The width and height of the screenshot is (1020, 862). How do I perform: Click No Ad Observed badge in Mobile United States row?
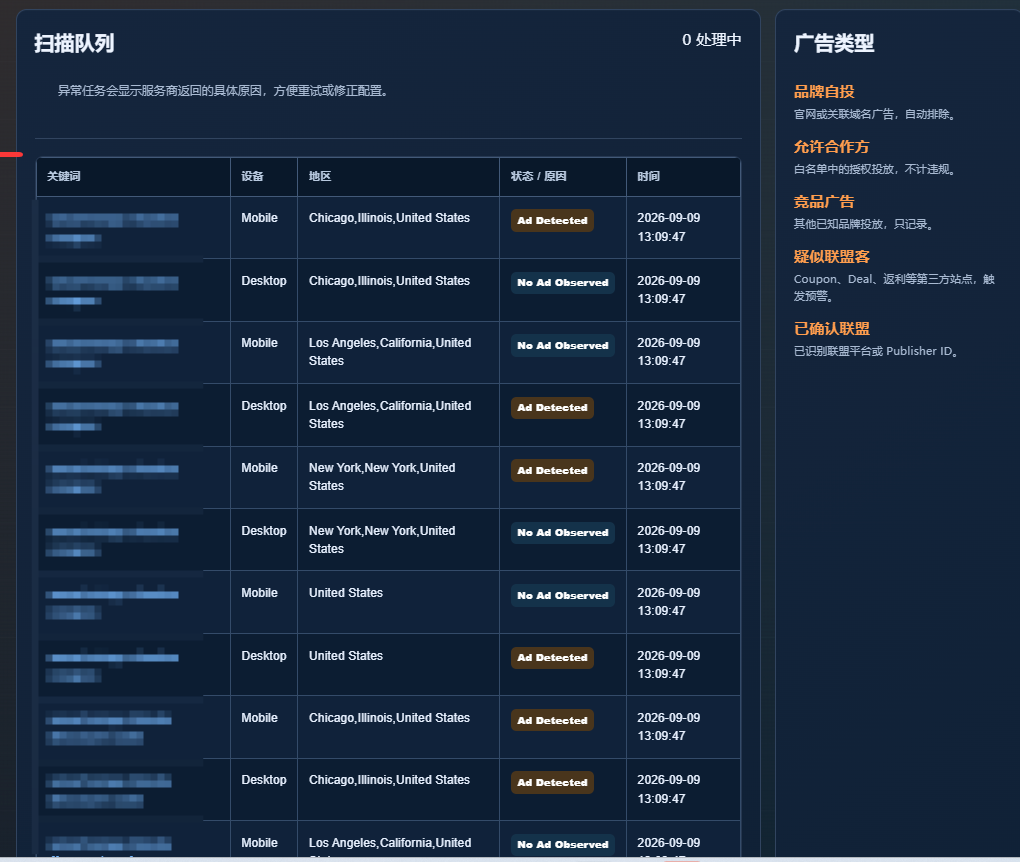(563, 595)
